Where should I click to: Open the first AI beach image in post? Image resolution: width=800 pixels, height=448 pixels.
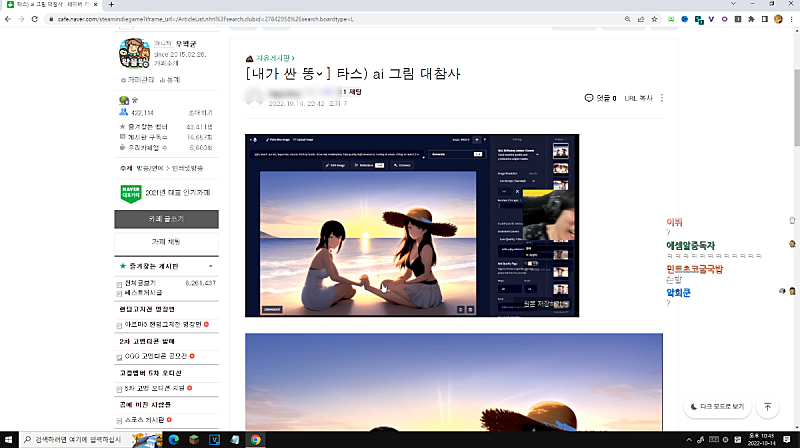point(412,226)
